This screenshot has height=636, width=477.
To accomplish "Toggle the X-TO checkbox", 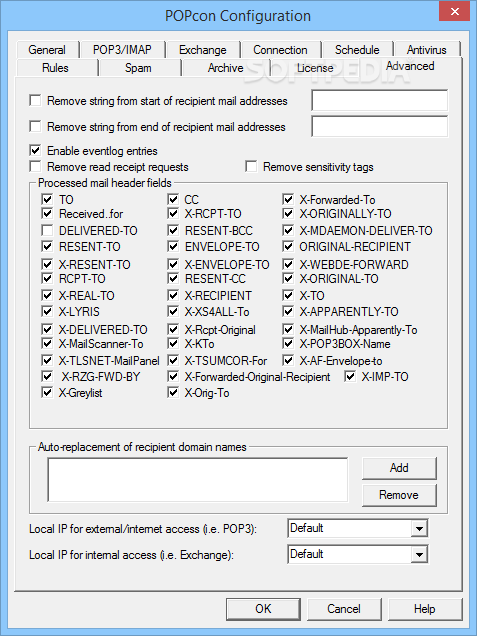I will click(x=288, y=295).
